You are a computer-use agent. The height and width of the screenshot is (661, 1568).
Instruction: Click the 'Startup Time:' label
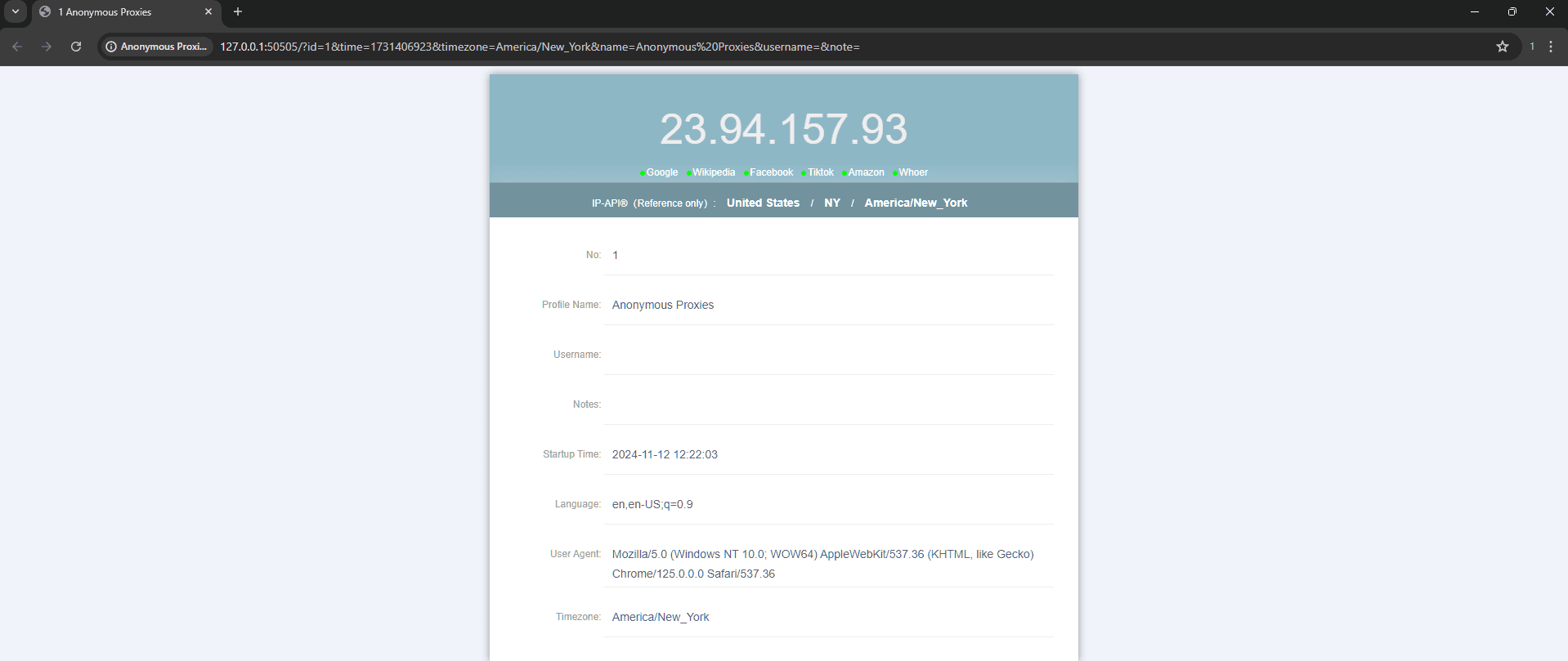coord(572,454)
